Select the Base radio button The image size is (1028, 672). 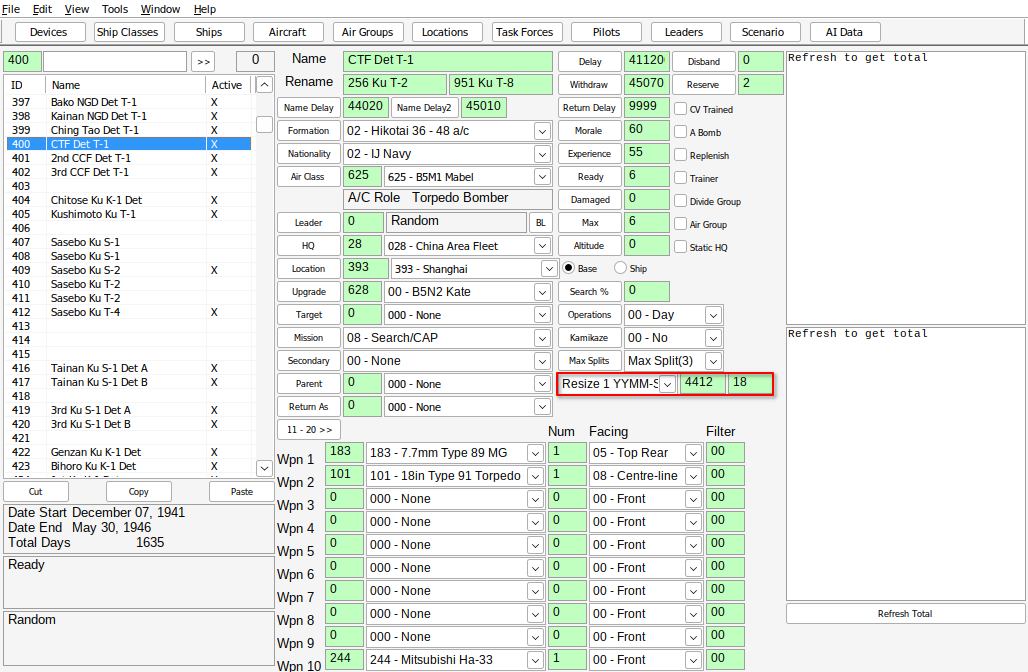568,268
